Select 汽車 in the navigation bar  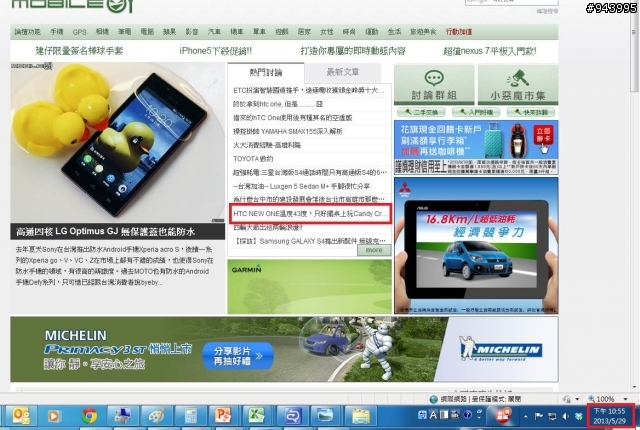tap(214, 31)
